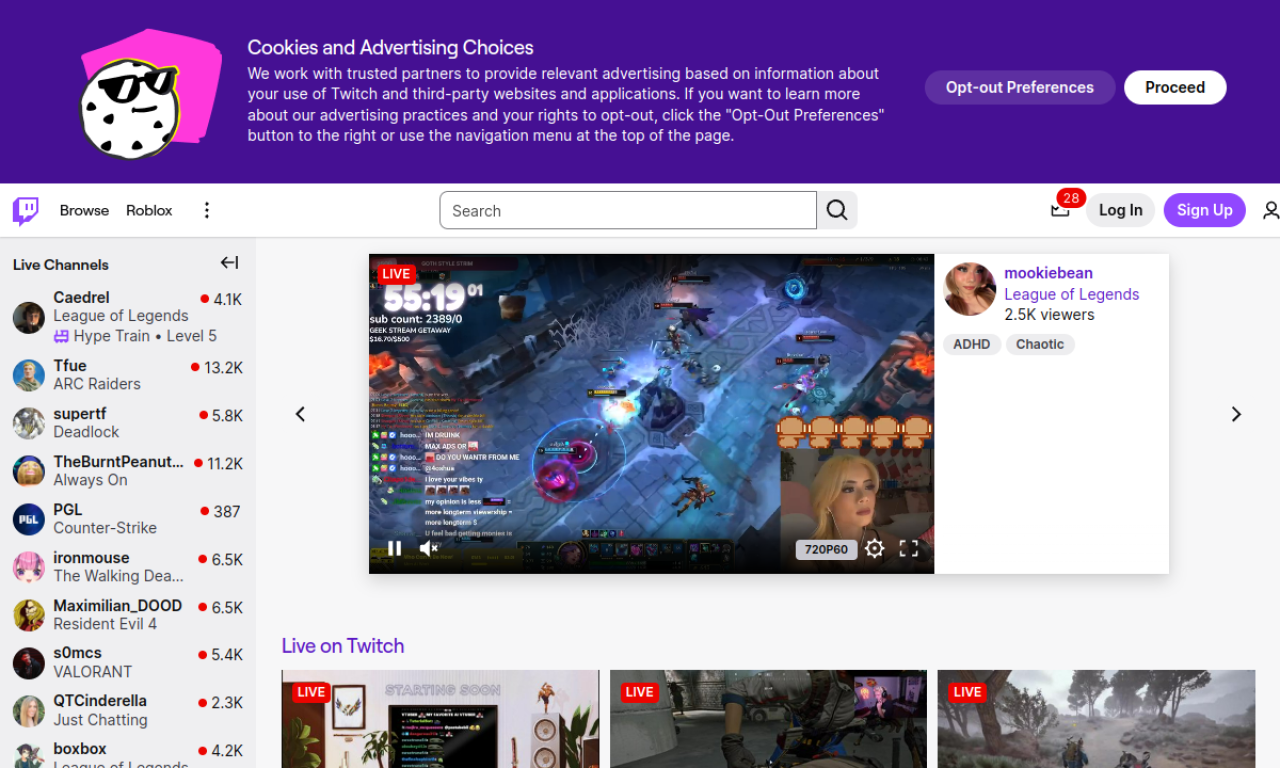Enter fullscreen mode on the player

tap(909, 548)
